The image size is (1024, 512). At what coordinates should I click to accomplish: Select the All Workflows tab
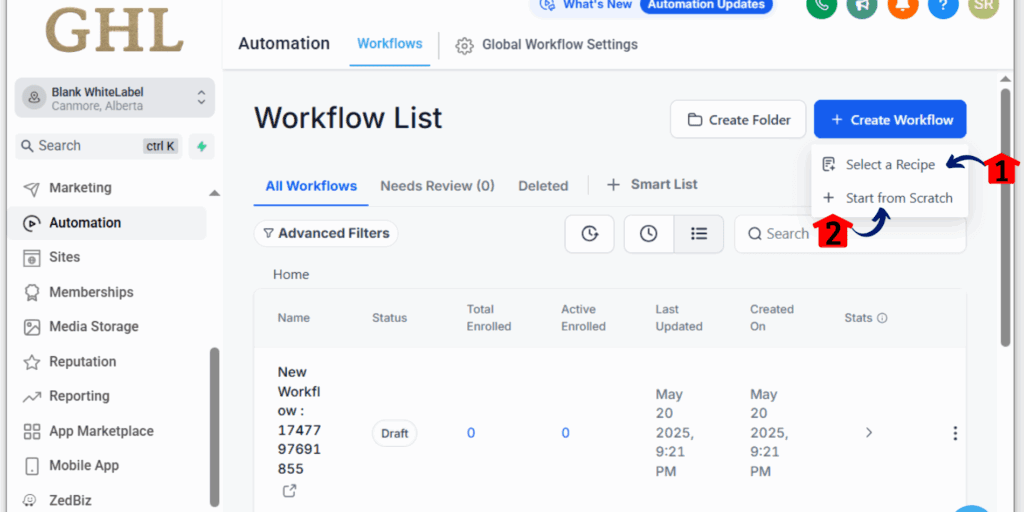coord(311,186)
